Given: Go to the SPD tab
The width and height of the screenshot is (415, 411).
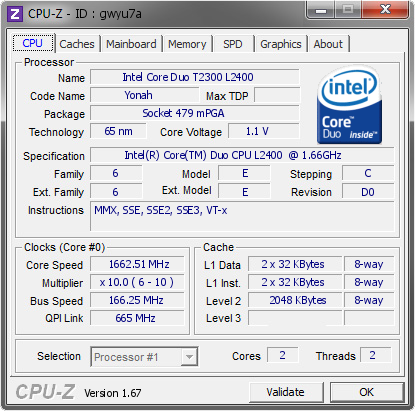Looking at the screenshot, I should (x=233, y=44).
